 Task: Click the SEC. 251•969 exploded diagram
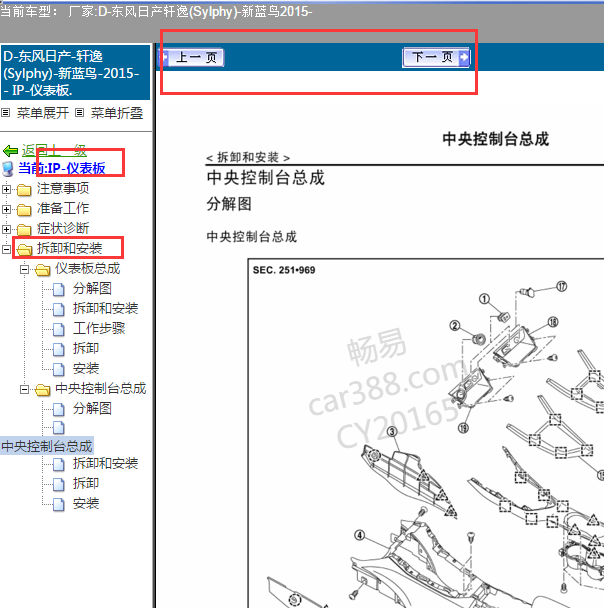pyautogui.click(x=426, y=433)
